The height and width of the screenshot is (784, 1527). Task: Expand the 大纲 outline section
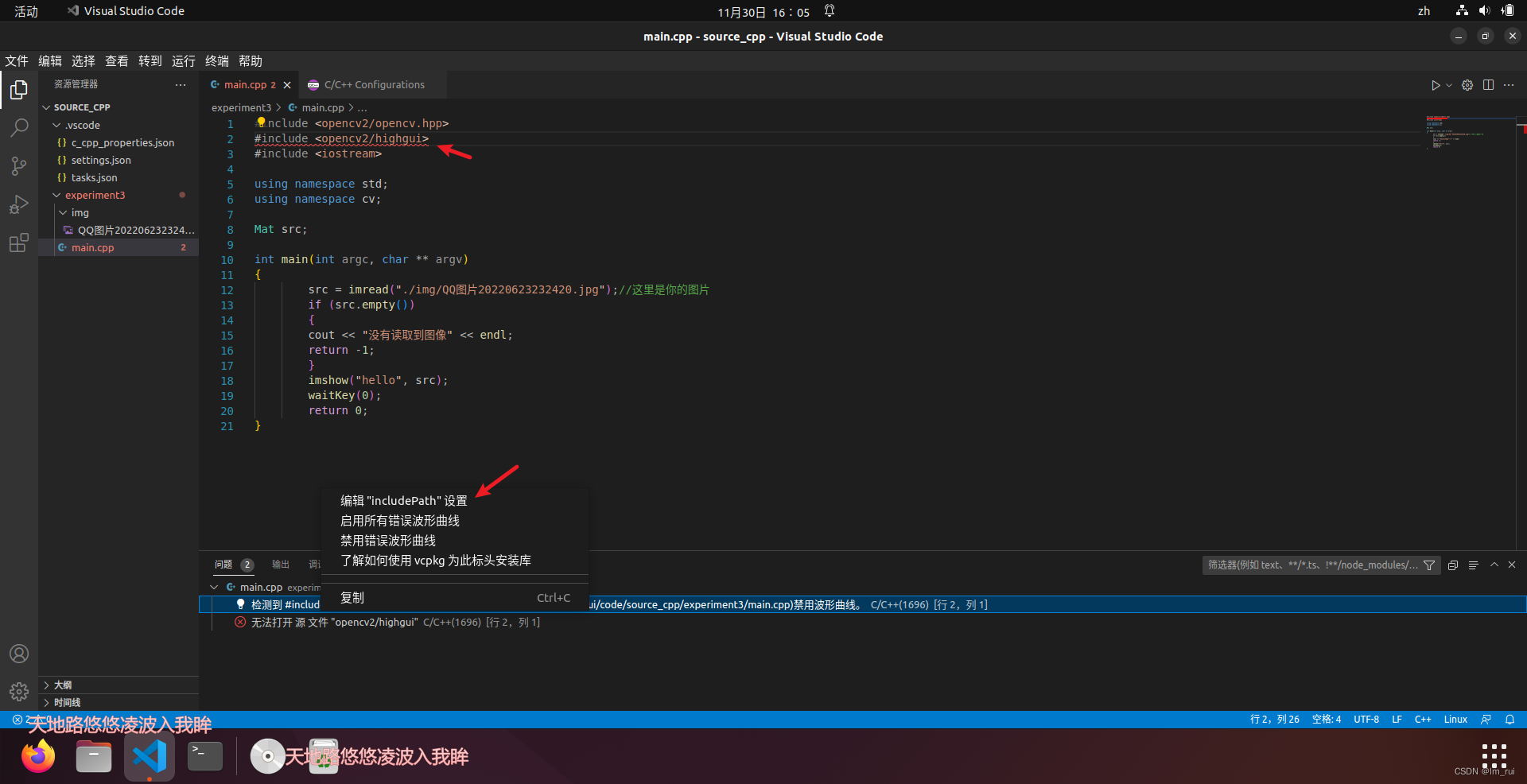119,685
